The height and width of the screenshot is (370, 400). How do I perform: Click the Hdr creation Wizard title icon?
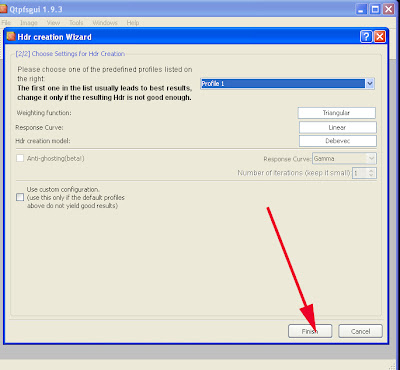pos(11,36)
